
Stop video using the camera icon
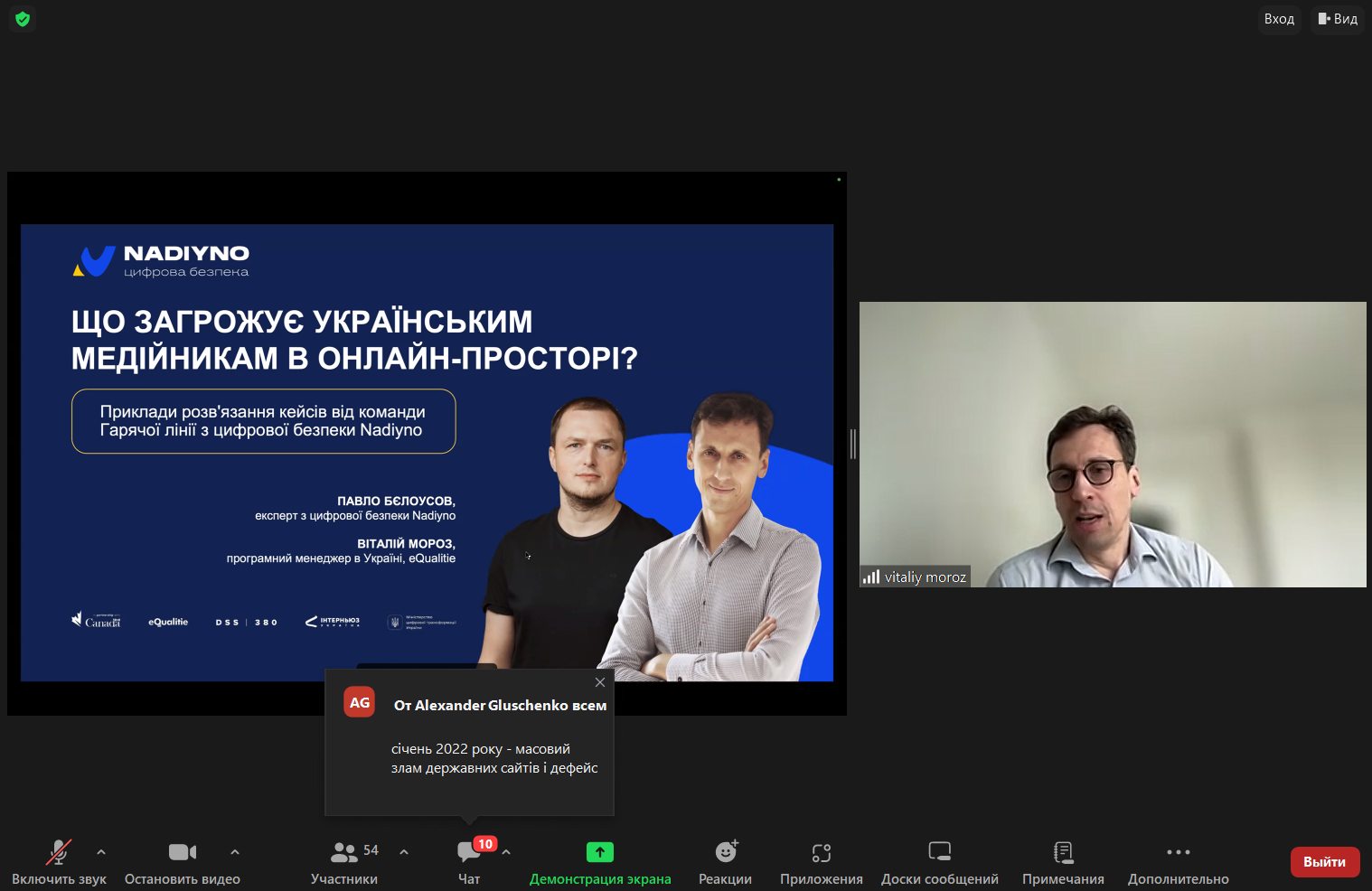pos(183,852)
